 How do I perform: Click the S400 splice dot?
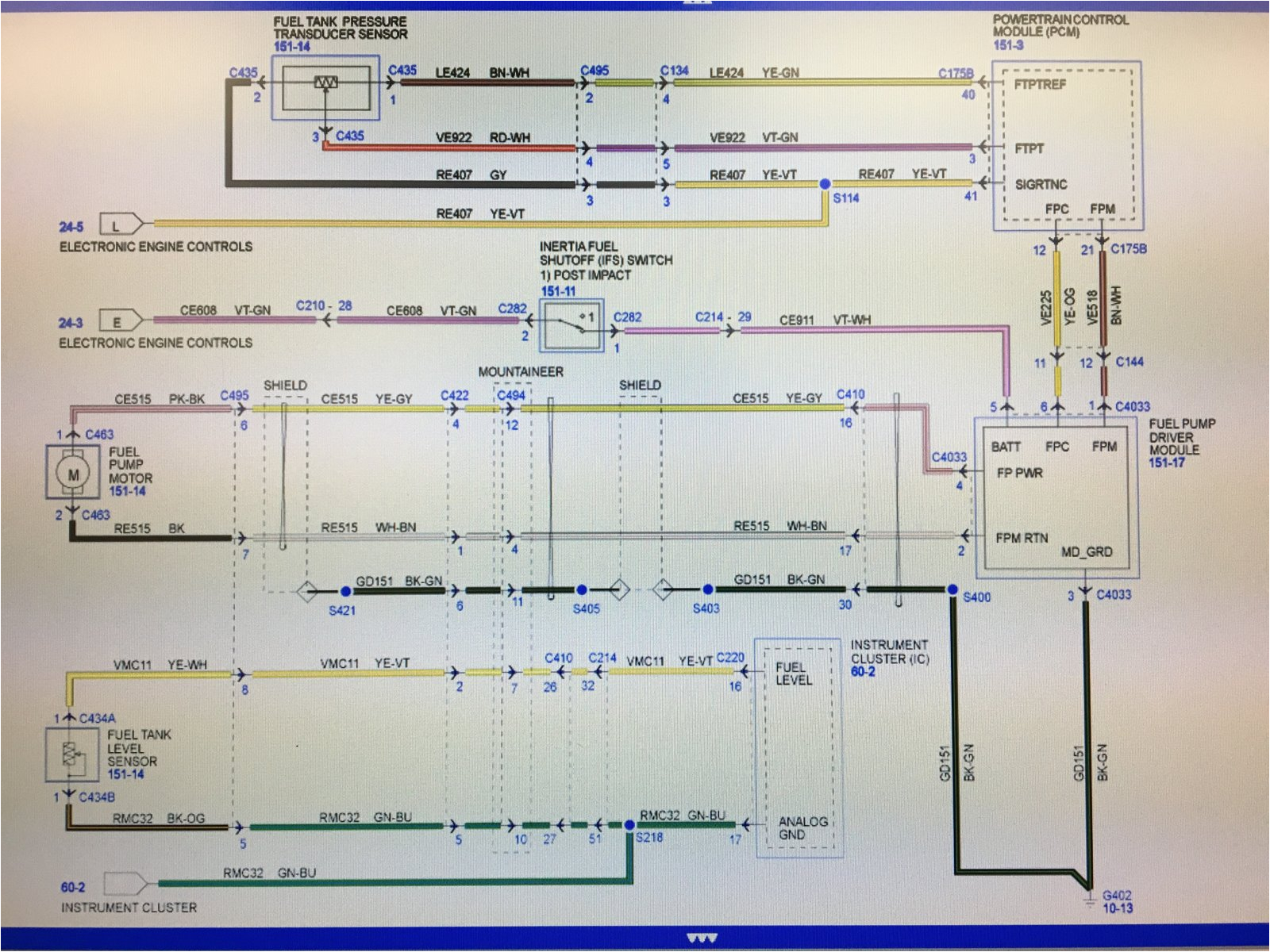pos(952,589)
